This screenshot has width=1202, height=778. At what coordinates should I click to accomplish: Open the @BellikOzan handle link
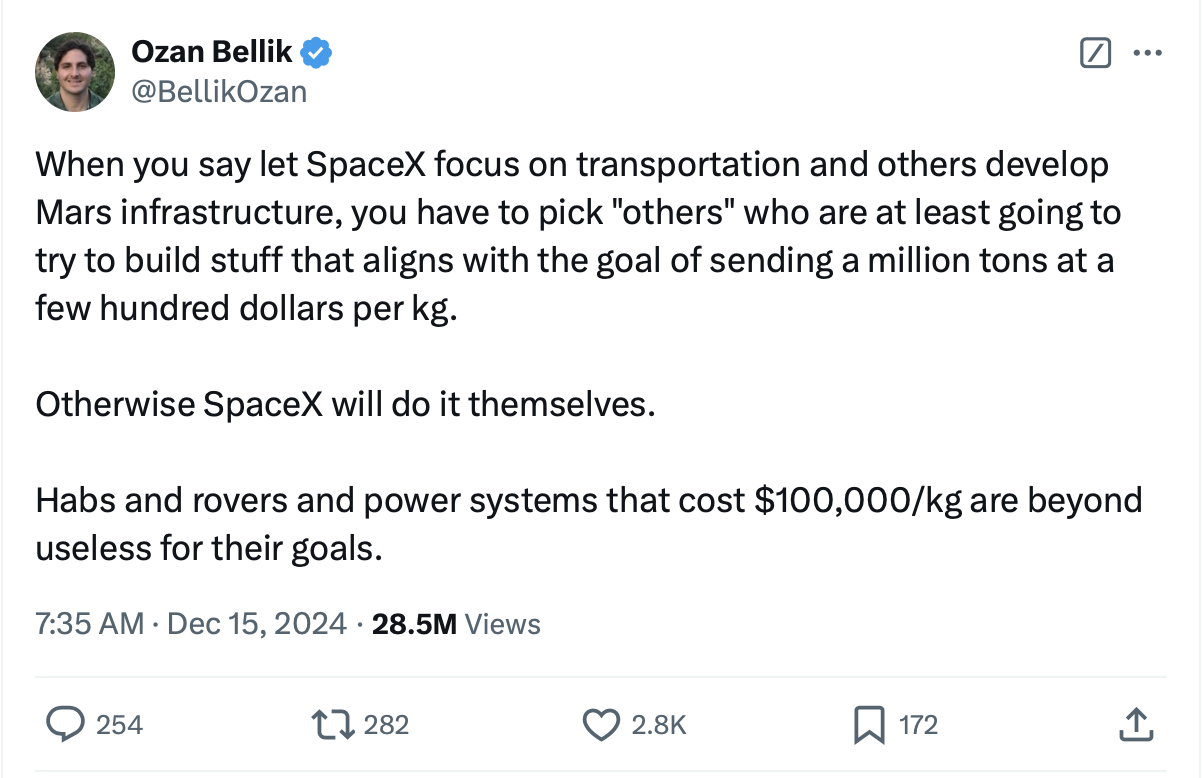click(219, 92)
